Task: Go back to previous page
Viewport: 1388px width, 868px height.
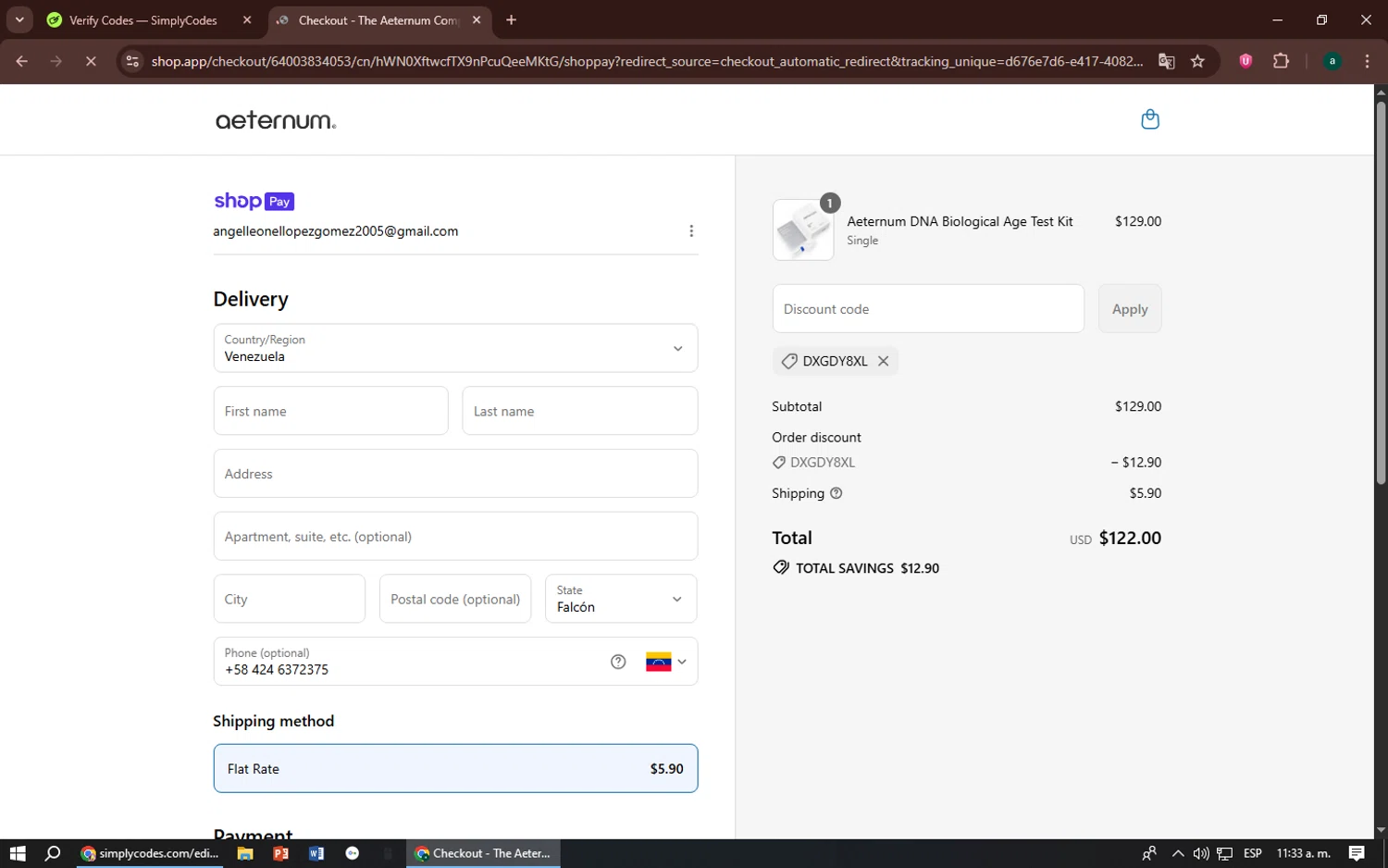Action: (22, 61)
